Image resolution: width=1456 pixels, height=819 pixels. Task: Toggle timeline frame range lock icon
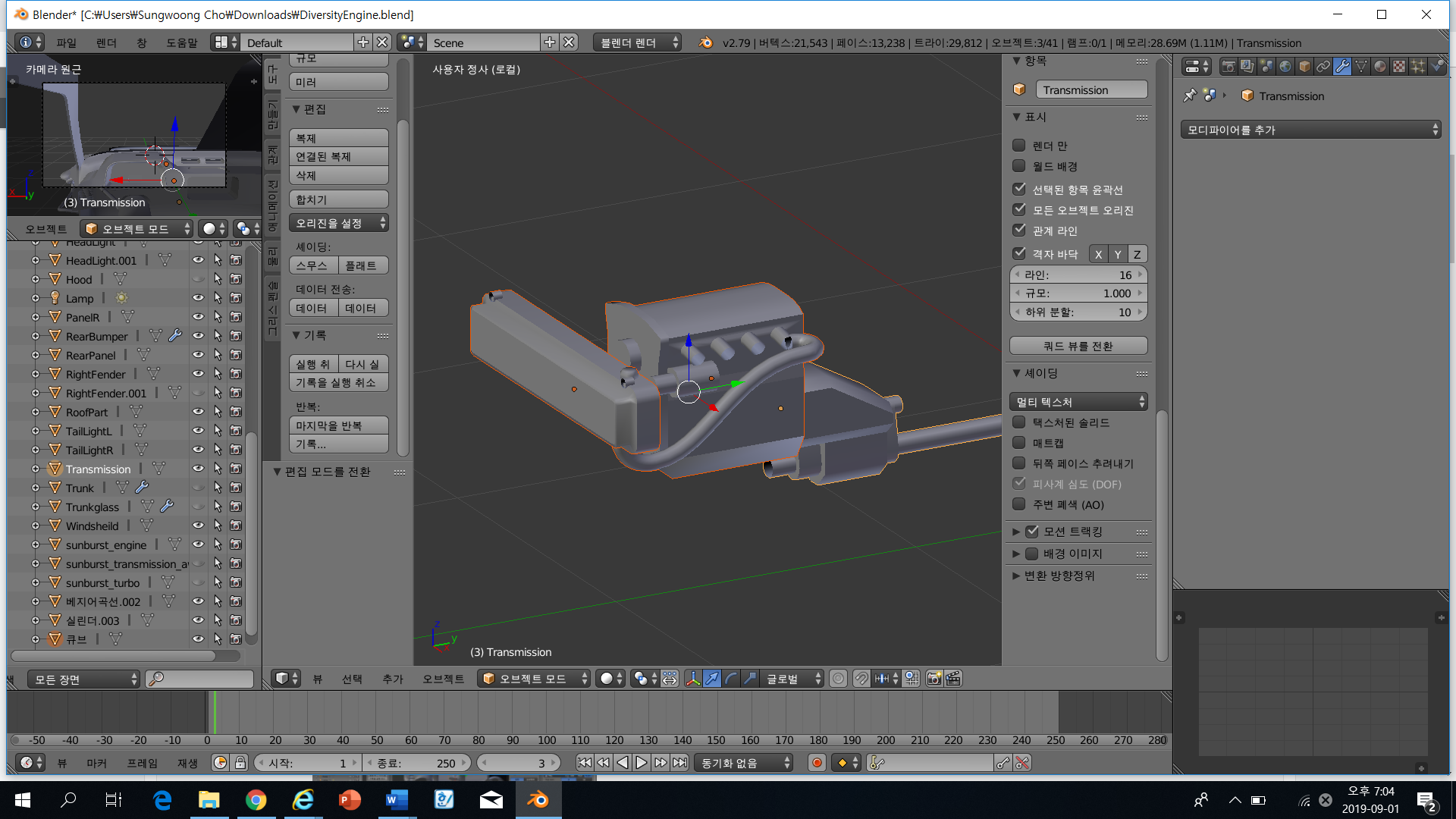click(x=240, y=763)
